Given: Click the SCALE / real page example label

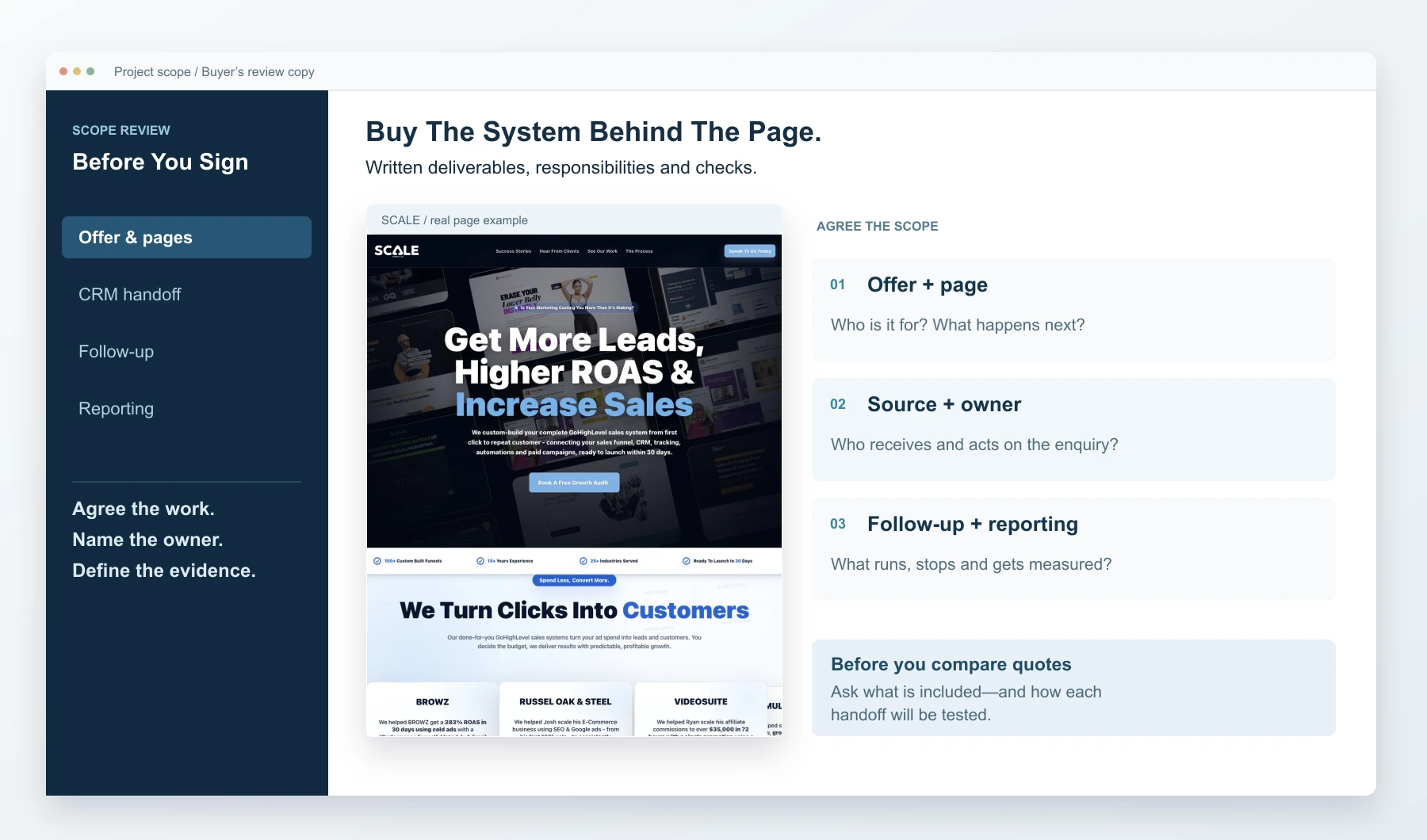Looking at the screenshot, I should (x=454, y=220).
